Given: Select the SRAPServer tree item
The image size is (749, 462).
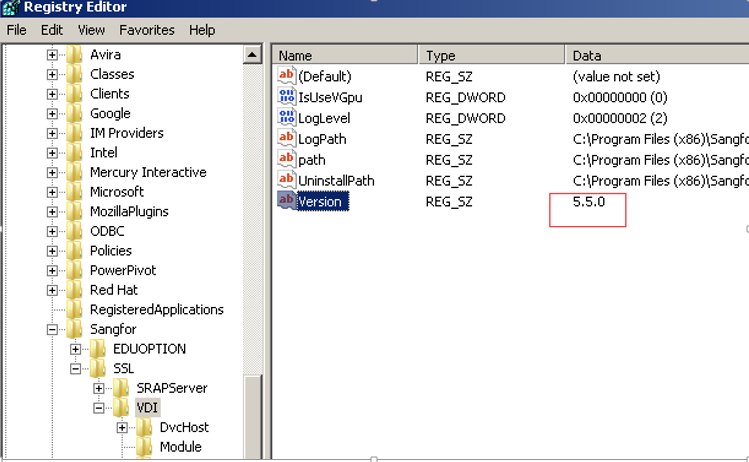Looking at the screenshot, I should pyautogui.click(x=171, y=388).
